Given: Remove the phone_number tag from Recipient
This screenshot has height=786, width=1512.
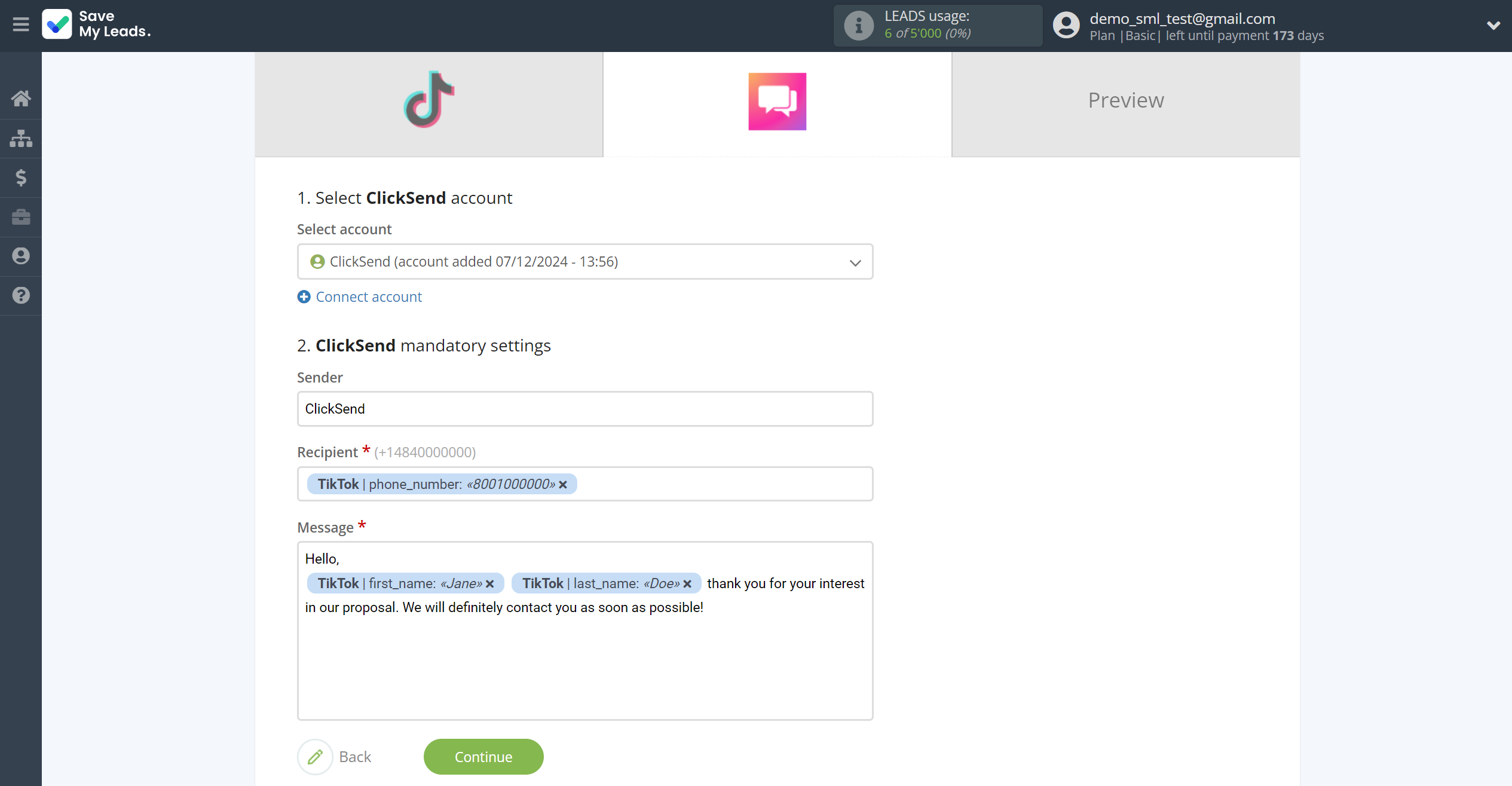Looking at the screenshot, I should pyautogui.click(x=563, y=485).
